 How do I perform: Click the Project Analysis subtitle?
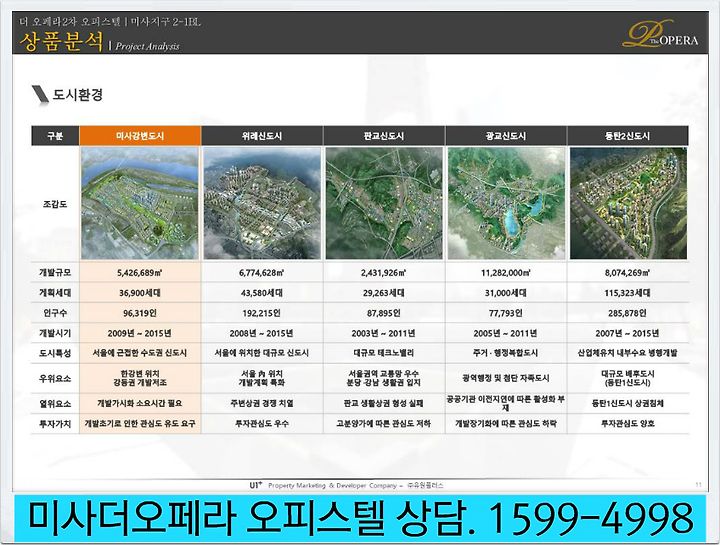pos(147,46)
